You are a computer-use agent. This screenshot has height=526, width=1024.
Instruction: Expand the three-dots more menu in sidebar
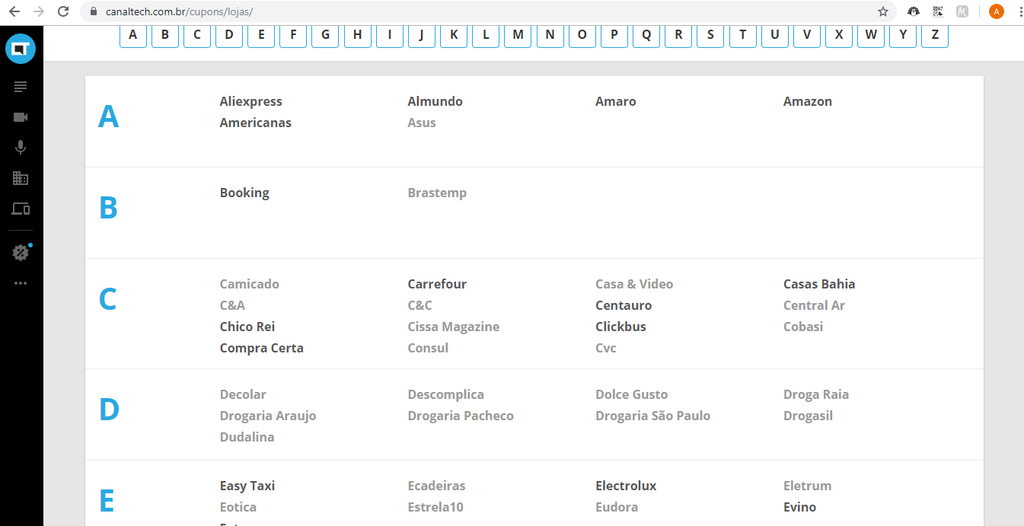[21, 284]
